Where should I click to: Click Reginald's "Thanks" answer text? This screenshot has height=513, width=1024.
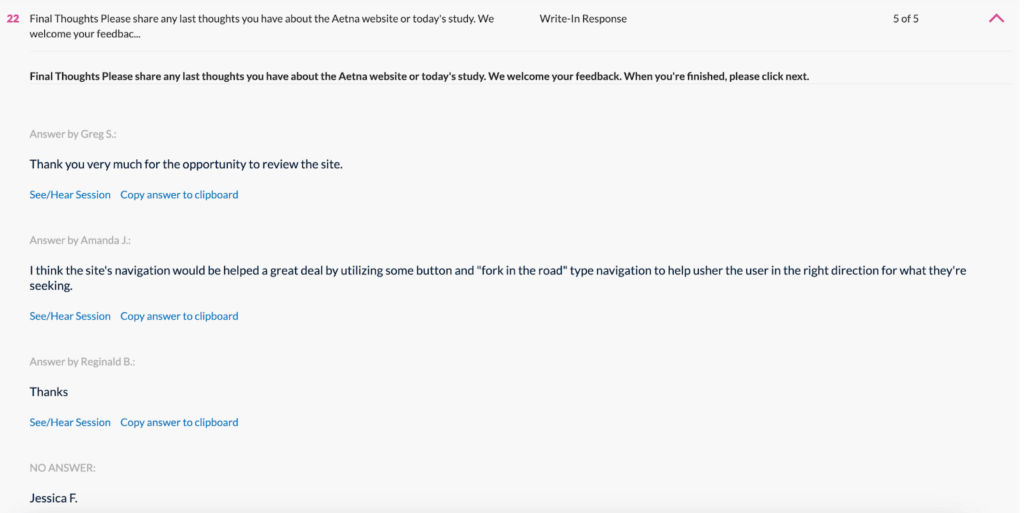[x=49, y=392]
